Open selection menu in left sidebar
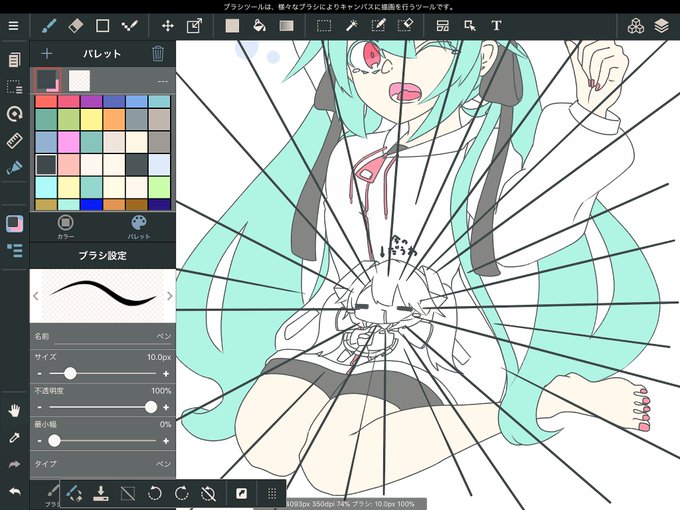Viewport: 680px width, 510px height. (14, 87)
